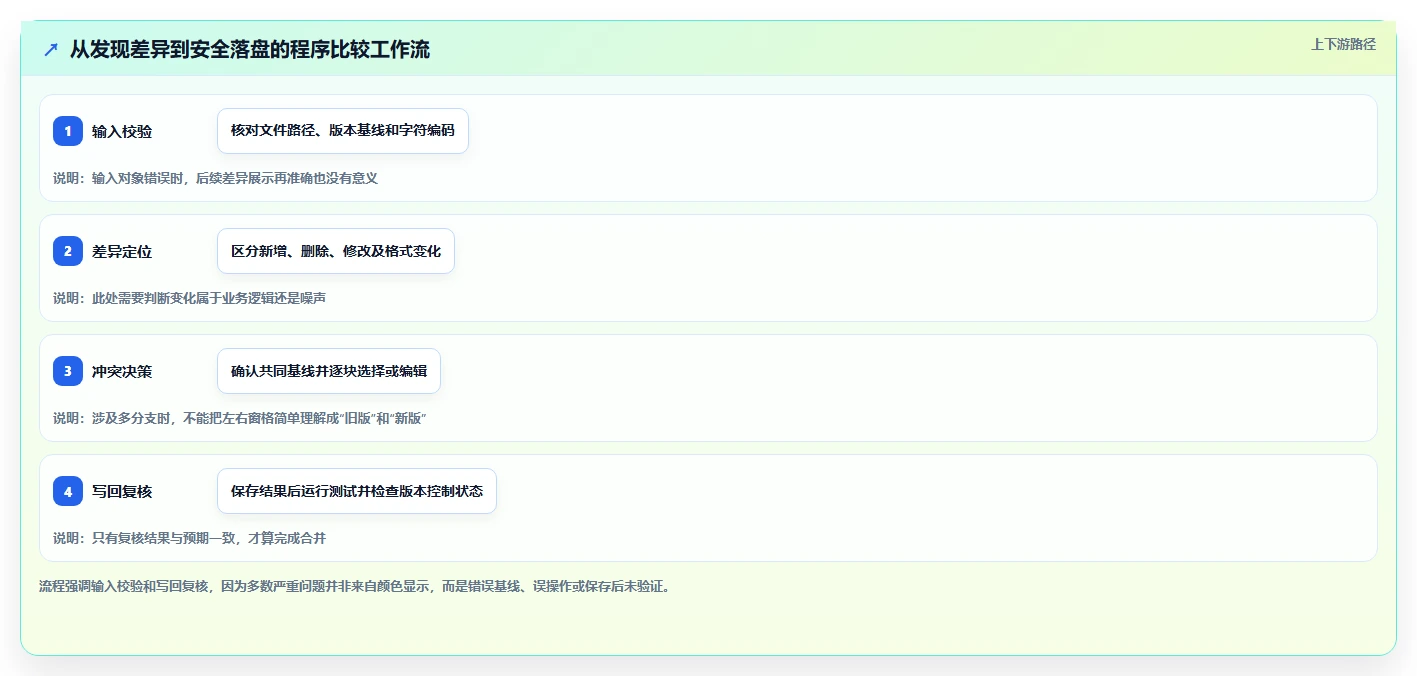1417x676 pixels.
Task: Click the 核对文件路径、版本基线和字符编码 chip
Action: (343, 131)
